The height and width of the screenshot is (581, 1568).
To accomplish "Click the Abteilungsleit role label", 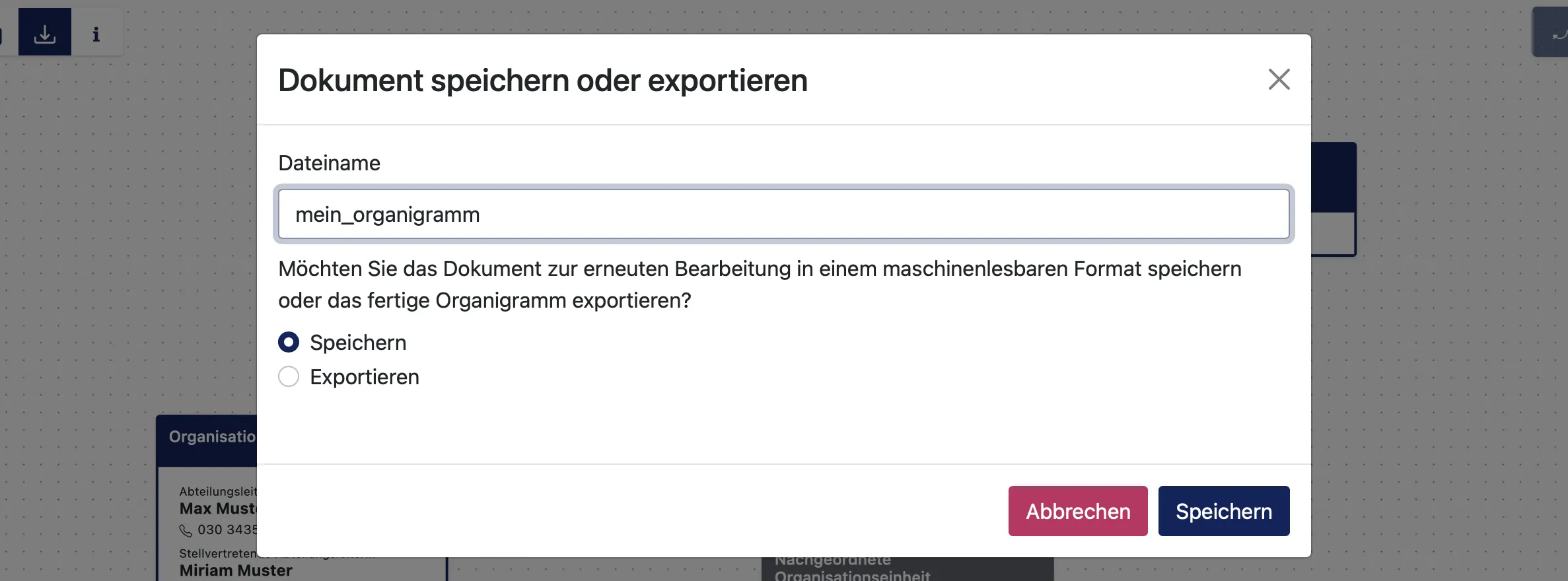I will pos(218,492).
